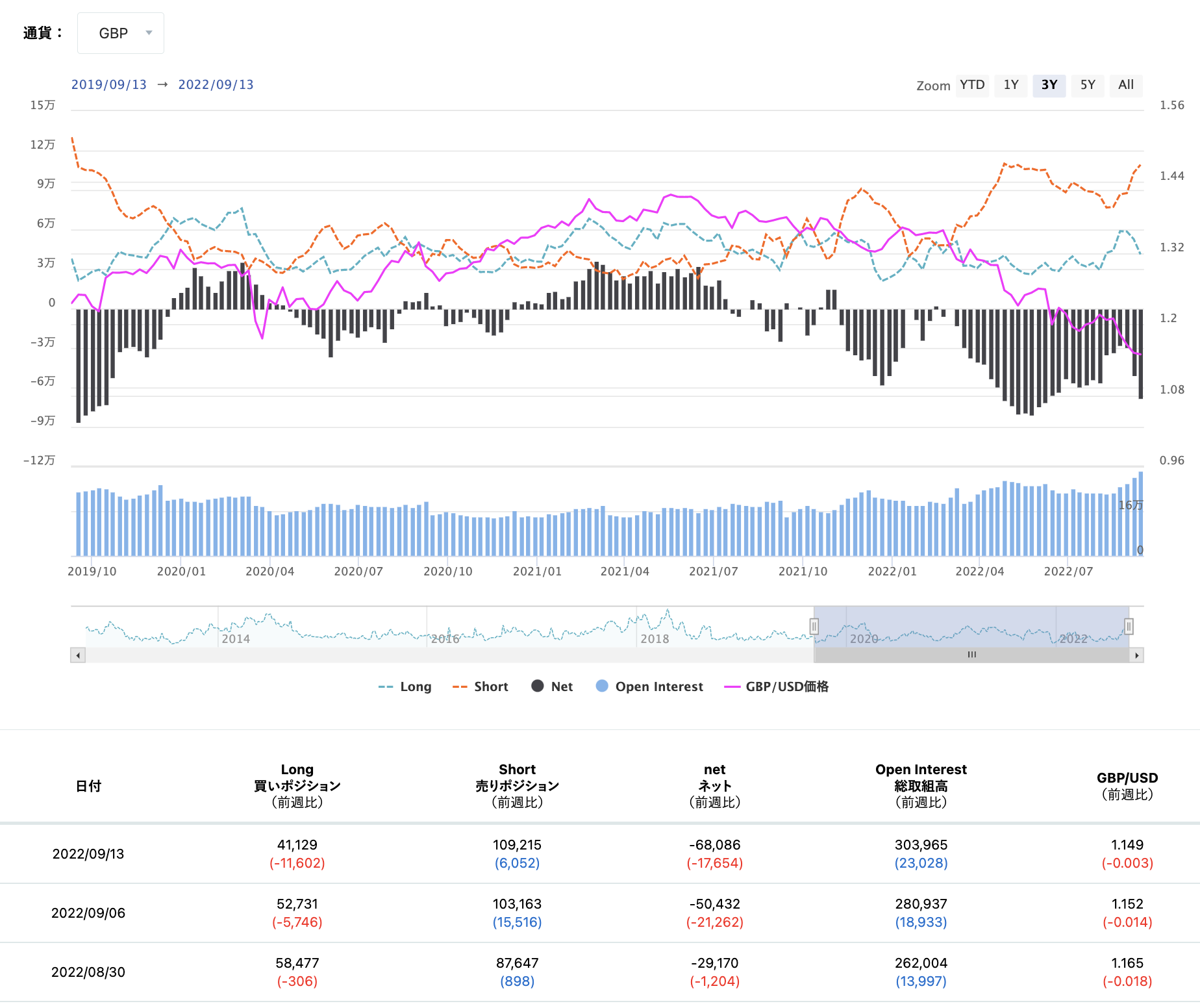Click the net ネット column header

(715, 787)
